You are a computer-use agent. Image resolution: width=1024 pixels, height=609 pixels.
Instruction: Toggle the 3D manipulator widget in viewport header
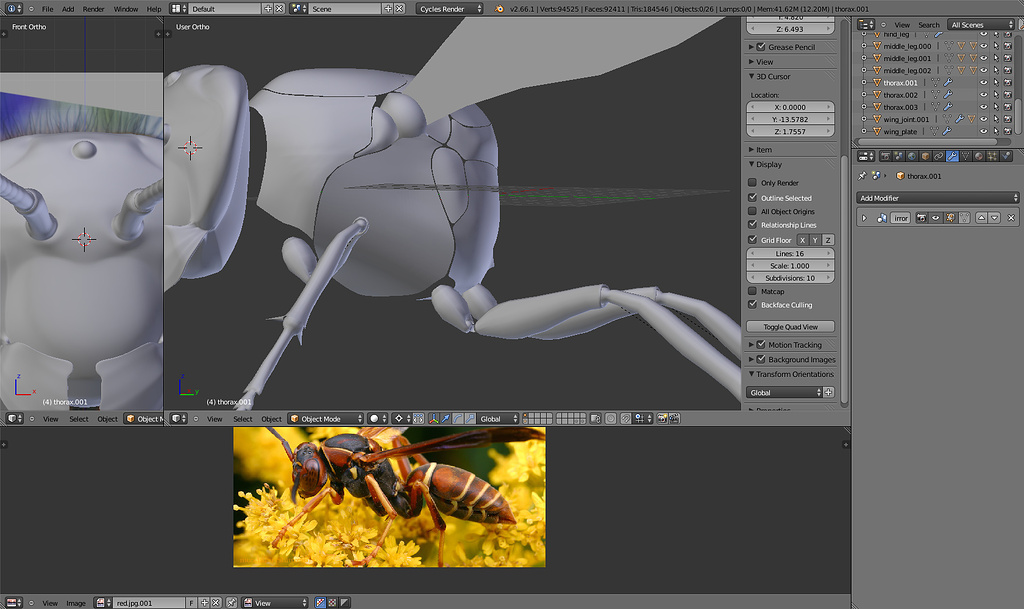pos(434,418)
